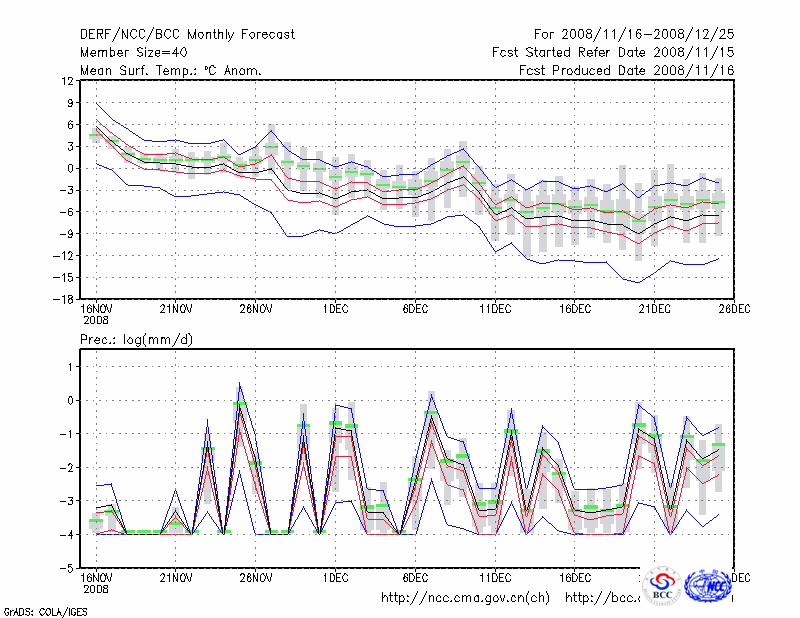Open the ncc.cma.gov.cn URL text
This screenshot has width=800, height=618.
[x=465, y=598]
